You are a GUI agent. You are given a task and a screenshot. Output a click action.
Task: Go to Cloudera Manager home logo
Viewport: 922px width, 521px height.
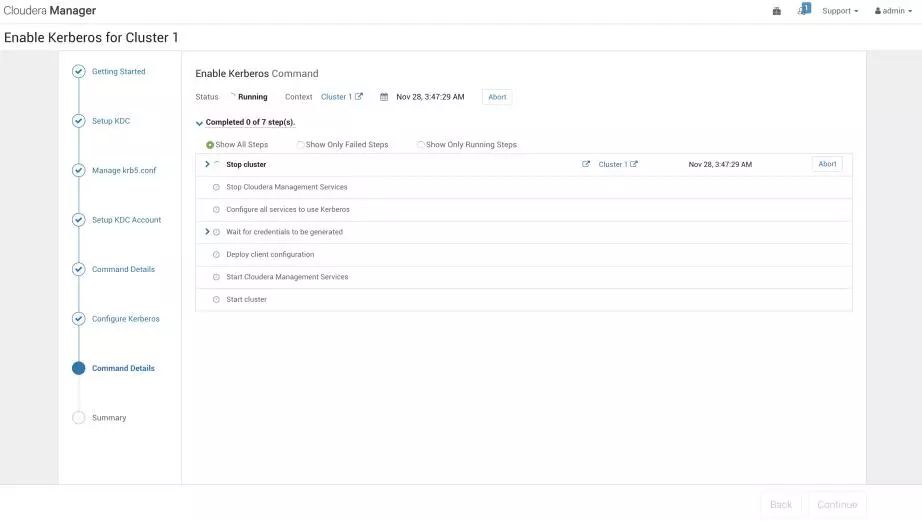(49, 11)
